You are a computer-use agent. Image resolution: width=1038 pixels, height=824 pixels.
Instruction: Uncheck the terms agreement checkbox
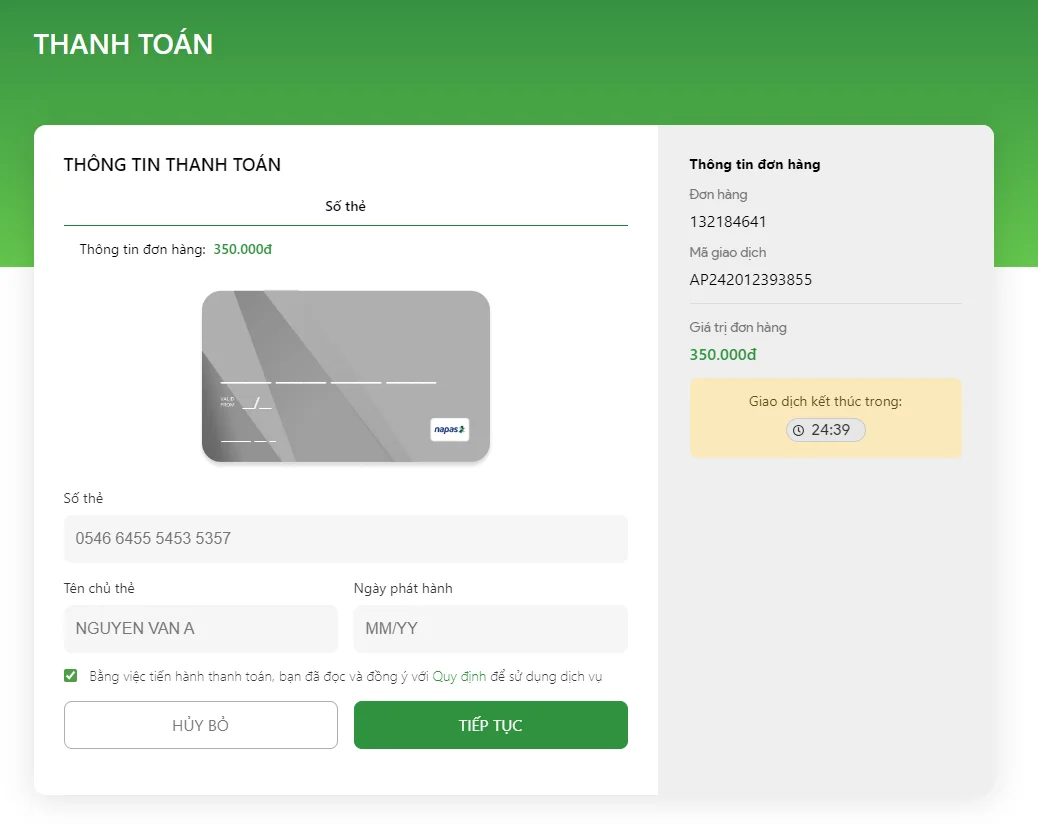click(71, 676)
